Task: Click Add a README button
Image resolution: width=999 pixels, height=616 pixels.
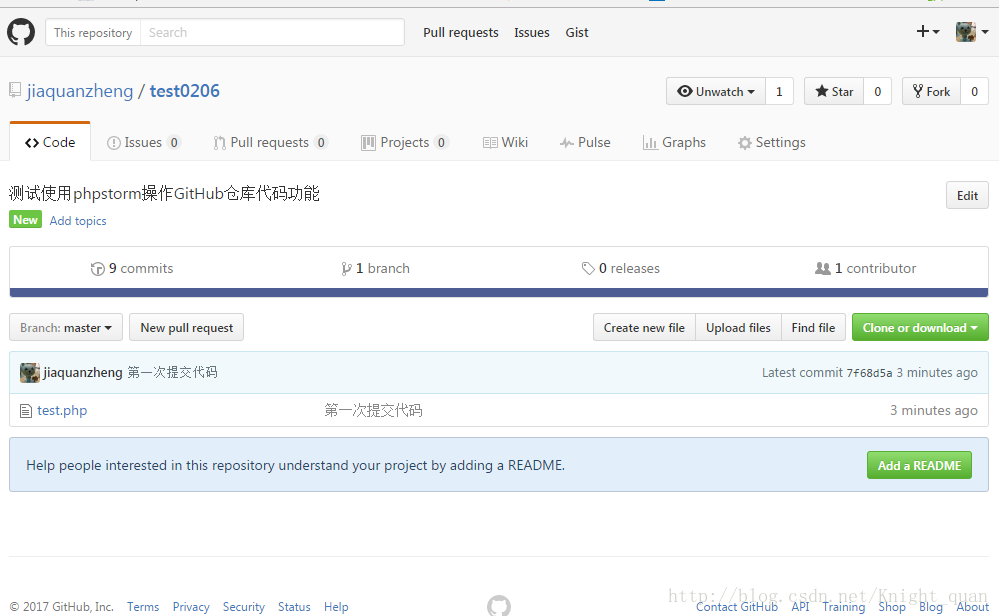Action: 919,466
